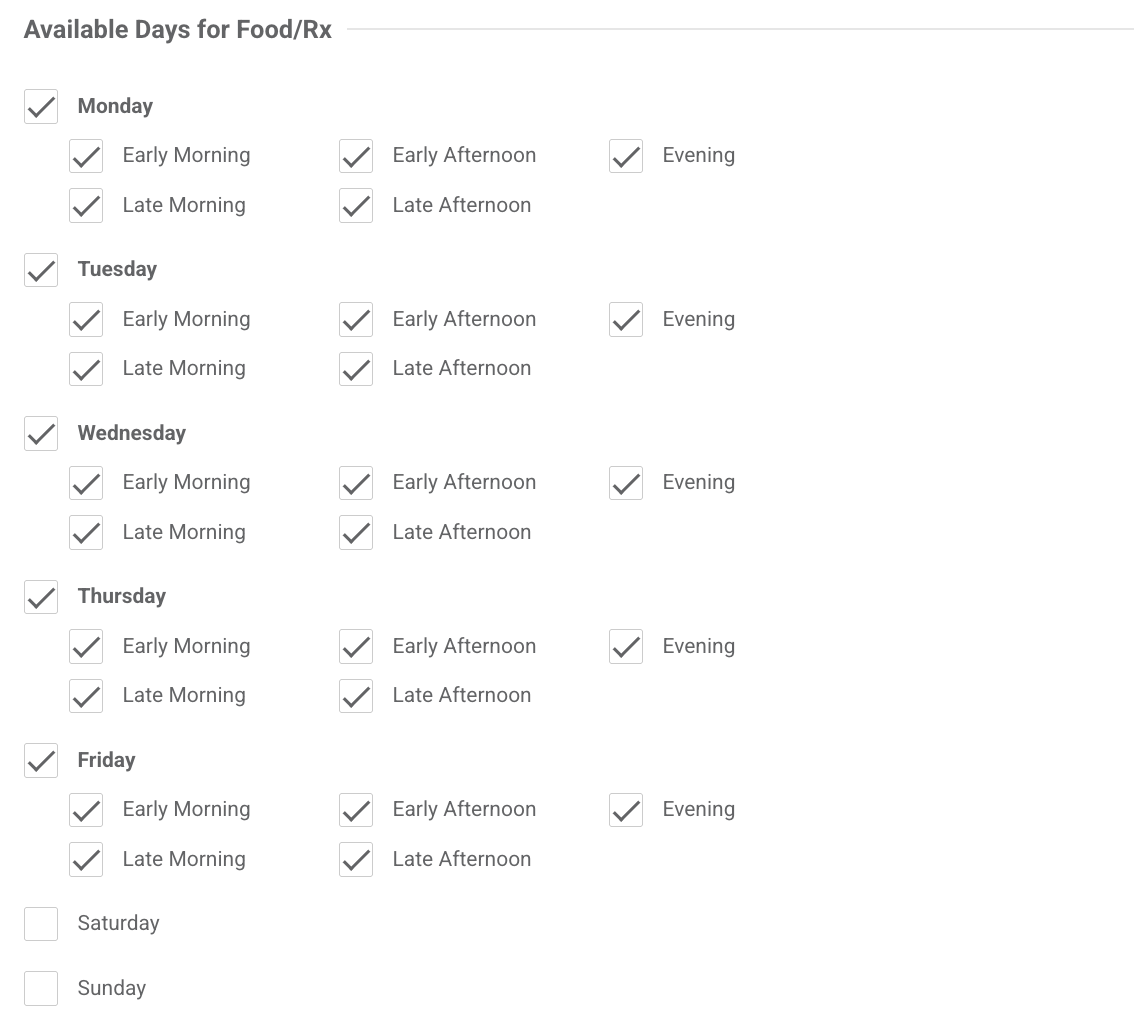The width and height of the screenshot is (1134, 1020).
Task: Uncheck the Friday day checkbox
Action: click(x=41, y=761)
